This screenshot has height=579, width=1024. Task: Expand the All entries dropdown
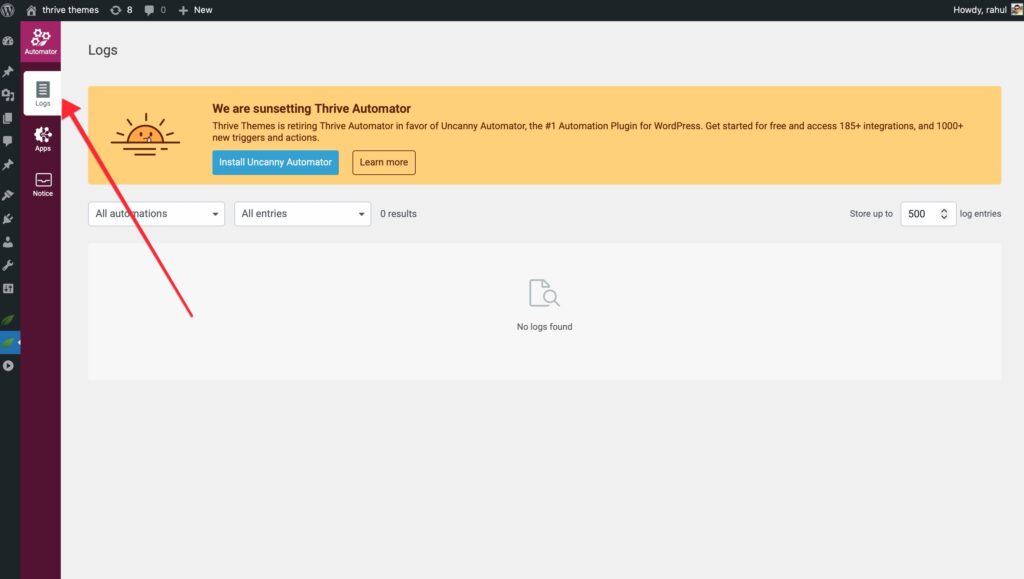point(303,213)
